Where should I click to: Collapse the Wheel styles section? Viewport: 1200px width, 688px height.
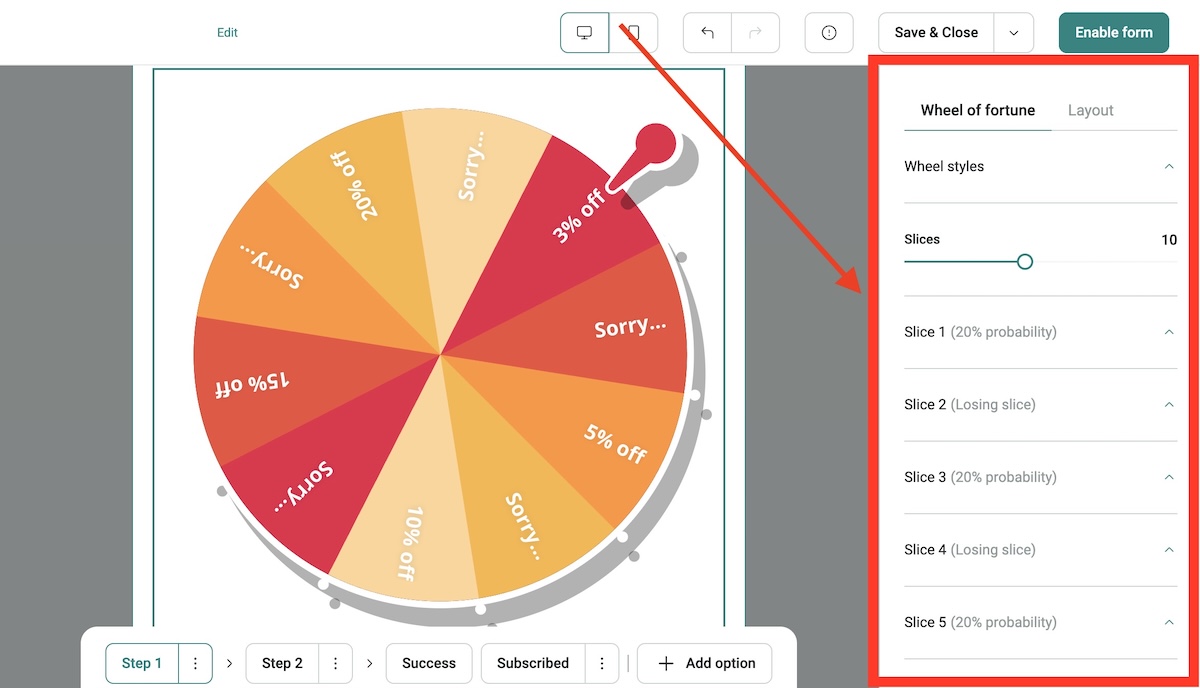[1168, 166]
